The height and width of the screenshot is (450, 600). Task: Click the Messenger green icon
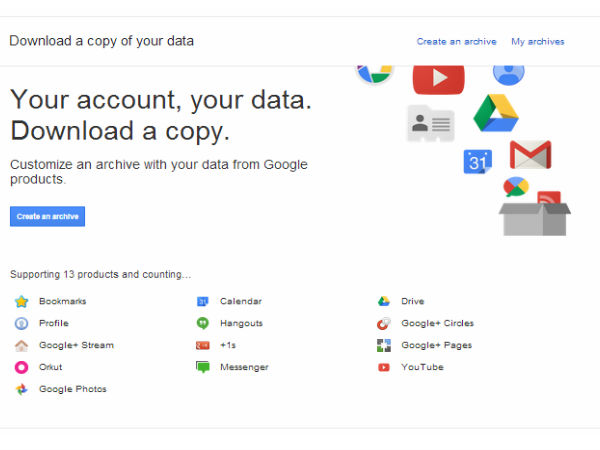(202, 367)
